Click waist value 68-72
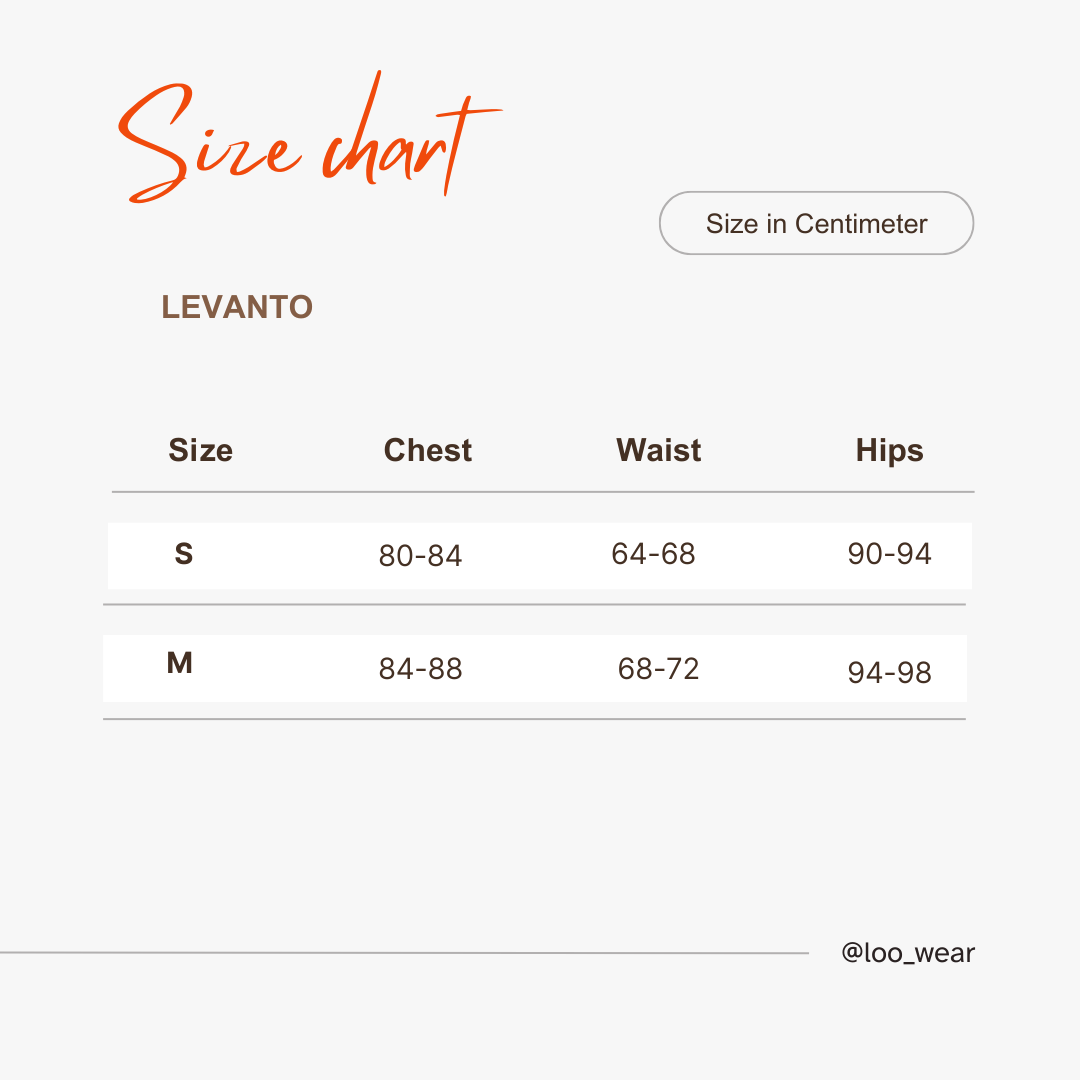Screen dimensions: 1080x1080 point(658,669)
